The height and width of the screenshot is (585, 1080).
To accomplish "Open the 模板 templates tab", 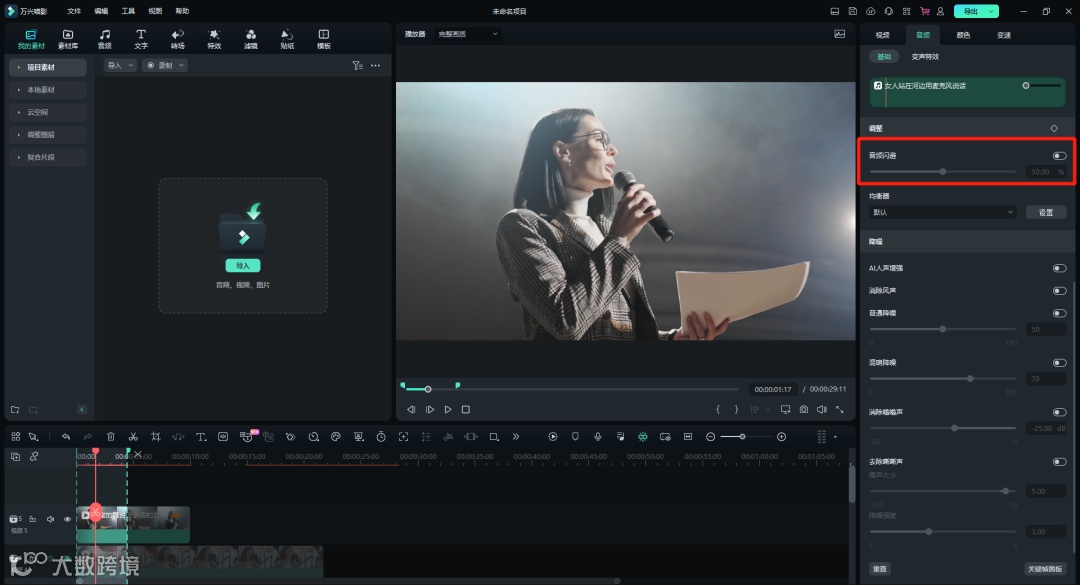I will click(x=324, y=39).
